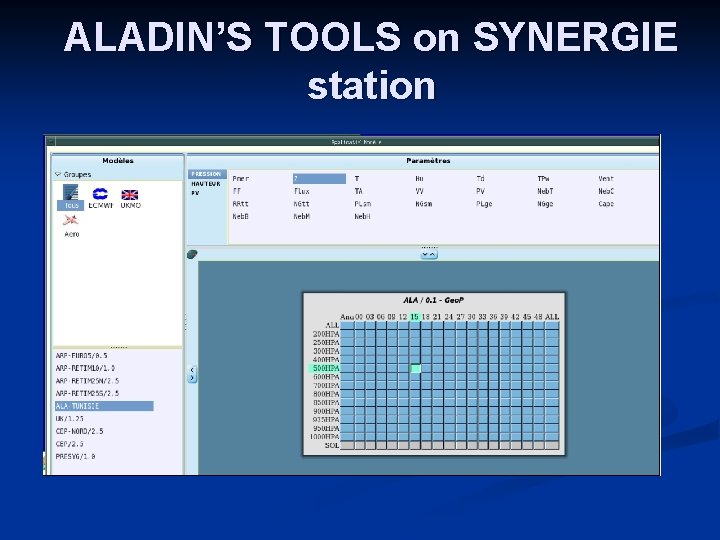
Task: Select the NebB parameter
Action: click(241, 216)
